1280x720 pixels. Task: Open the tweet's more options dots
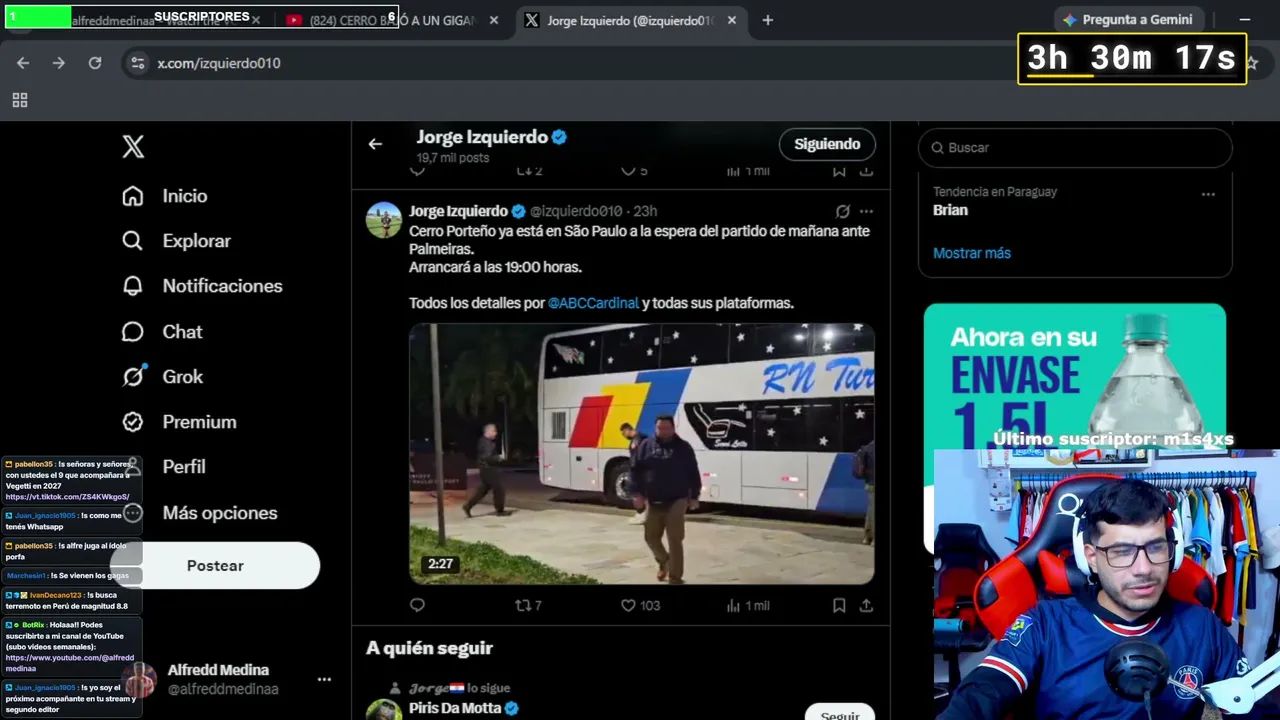[x=866, y=211]
